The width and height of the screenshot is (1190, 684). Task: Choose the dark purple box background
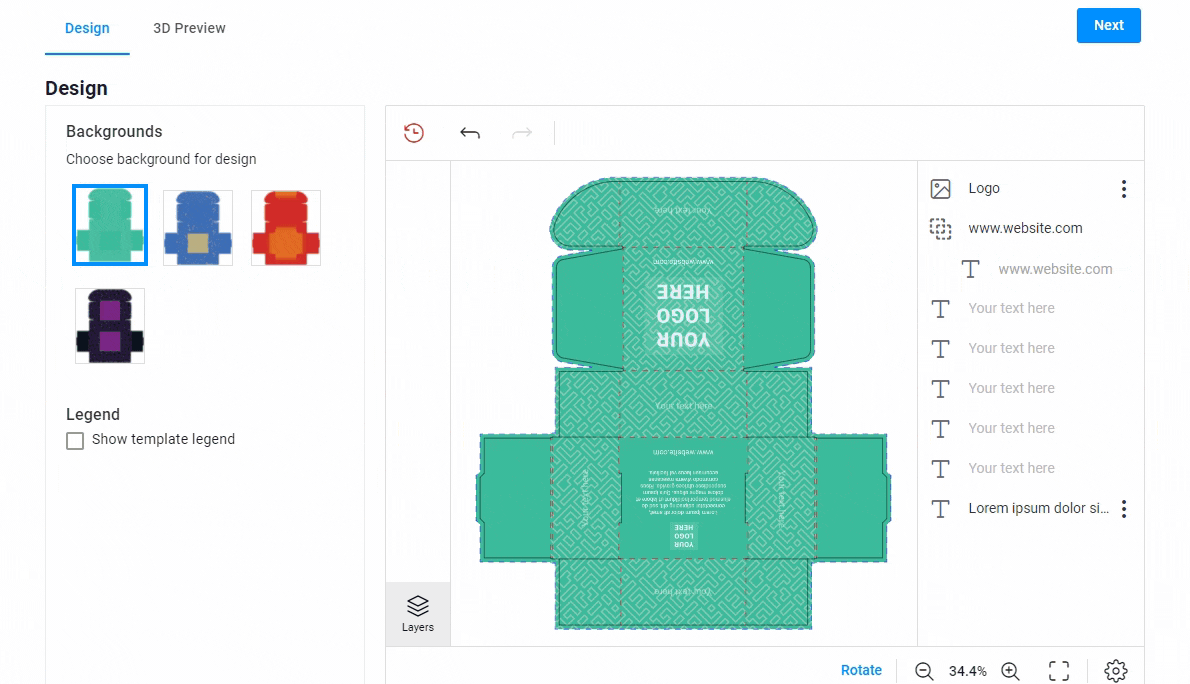tap(110, 326)
